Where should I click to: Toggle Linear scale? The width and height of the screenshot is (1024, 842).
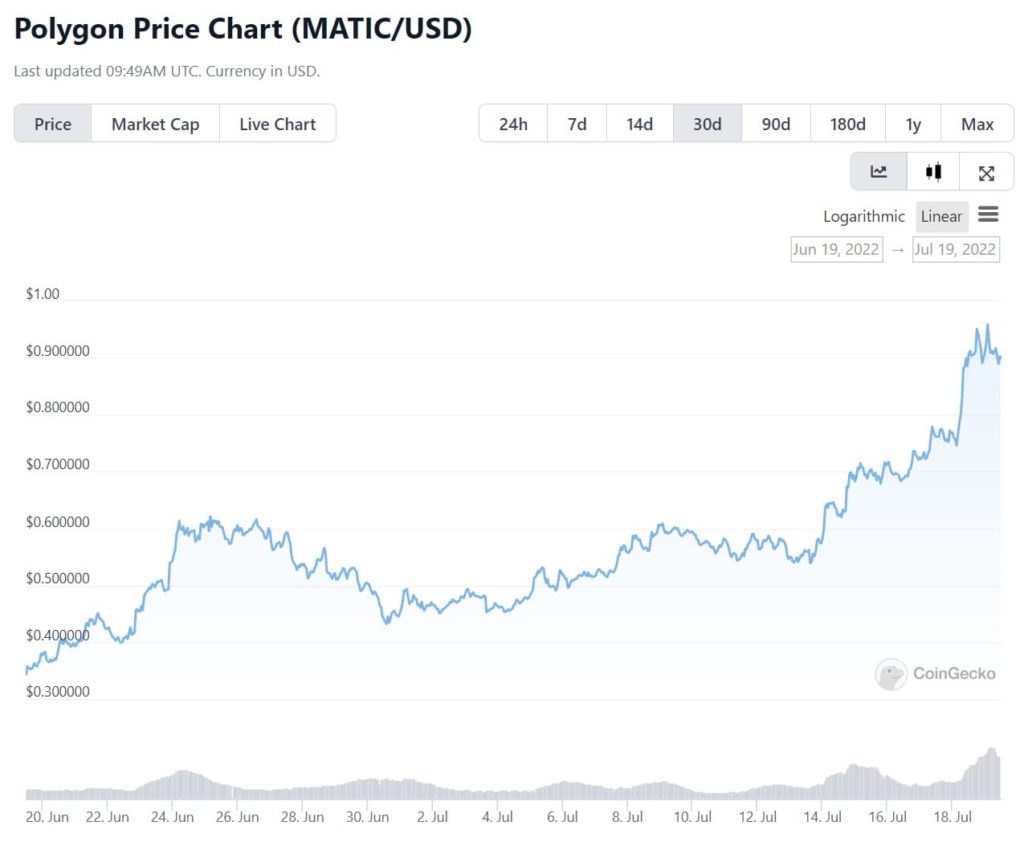point(941,216)
